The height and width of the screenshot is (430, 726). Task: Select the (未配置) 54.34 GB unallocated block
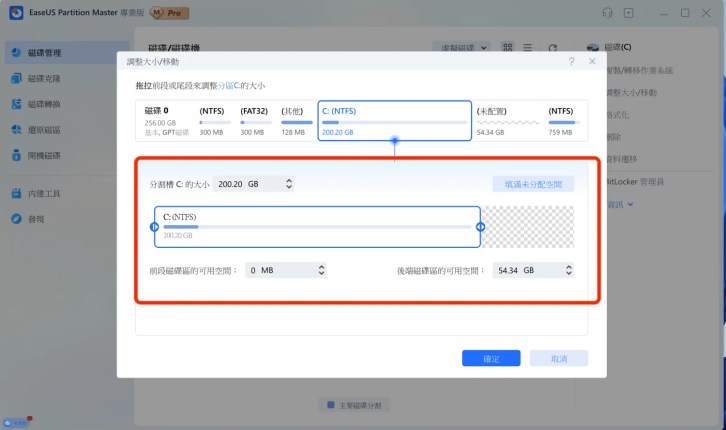coord(507,121)
